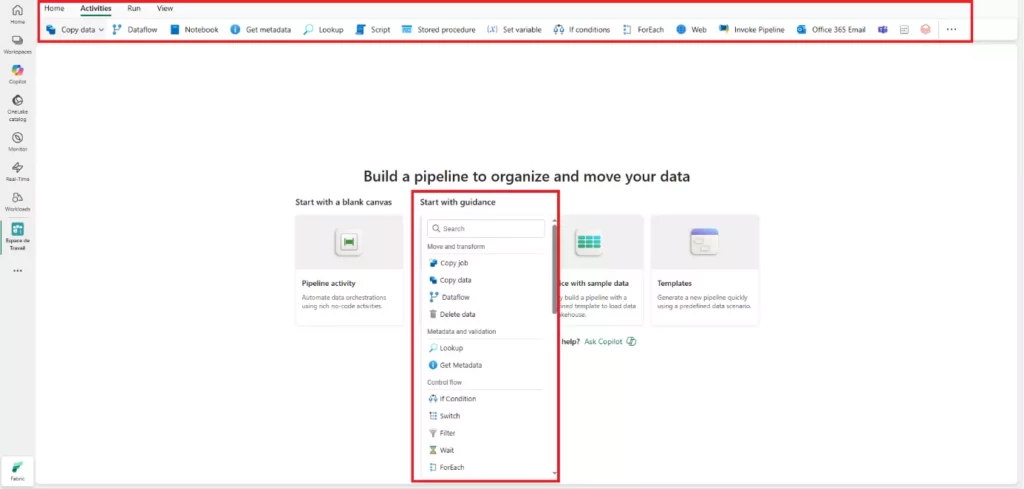Select the Templates card
This screenshot has width=1024, height=489.
(x=705, y=270)
